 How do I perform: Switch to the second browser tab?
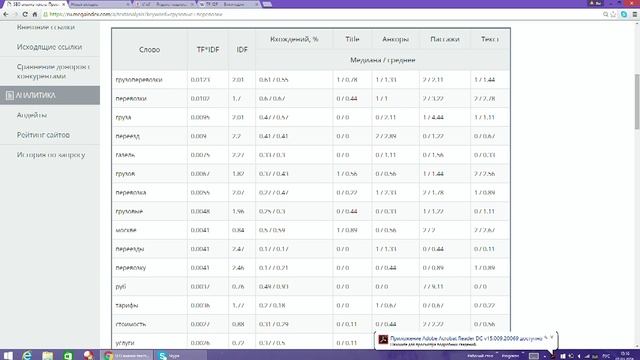tap(100, 4)
